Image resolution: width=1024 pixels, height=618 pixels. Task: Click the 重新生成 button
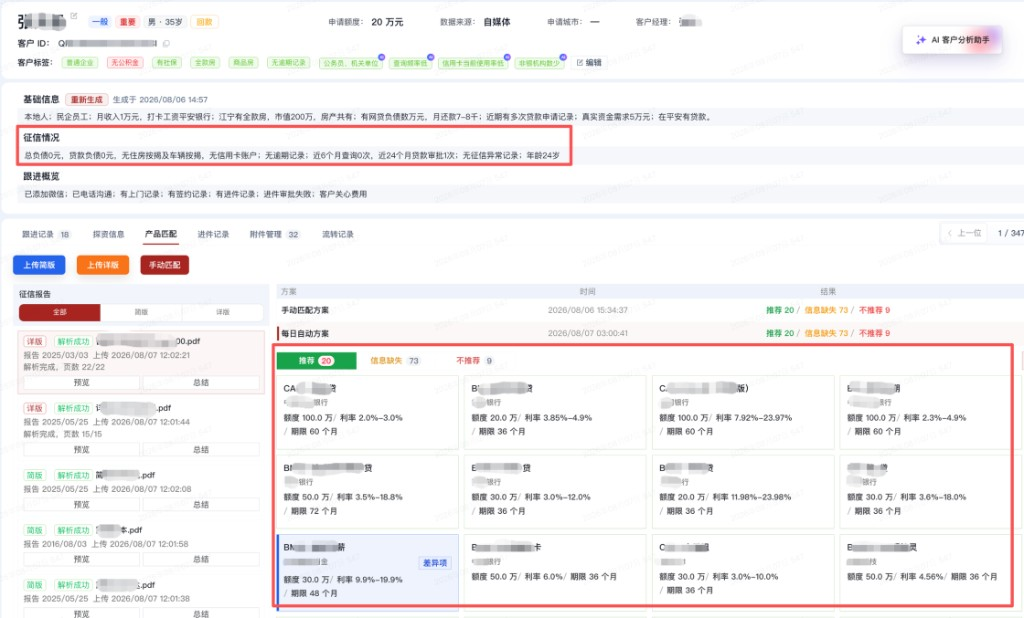(87, 99)
